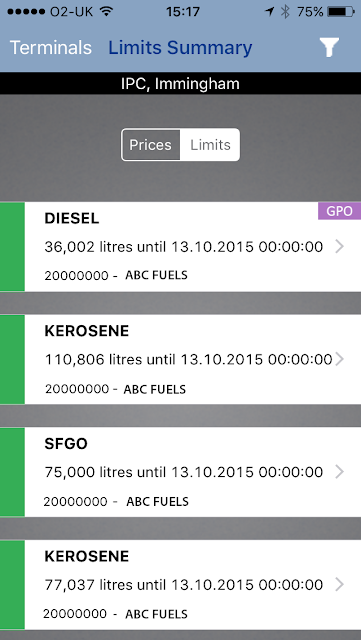
Task: Click the purple GPO badge on Diesel
Action: [x=339, y=211]
